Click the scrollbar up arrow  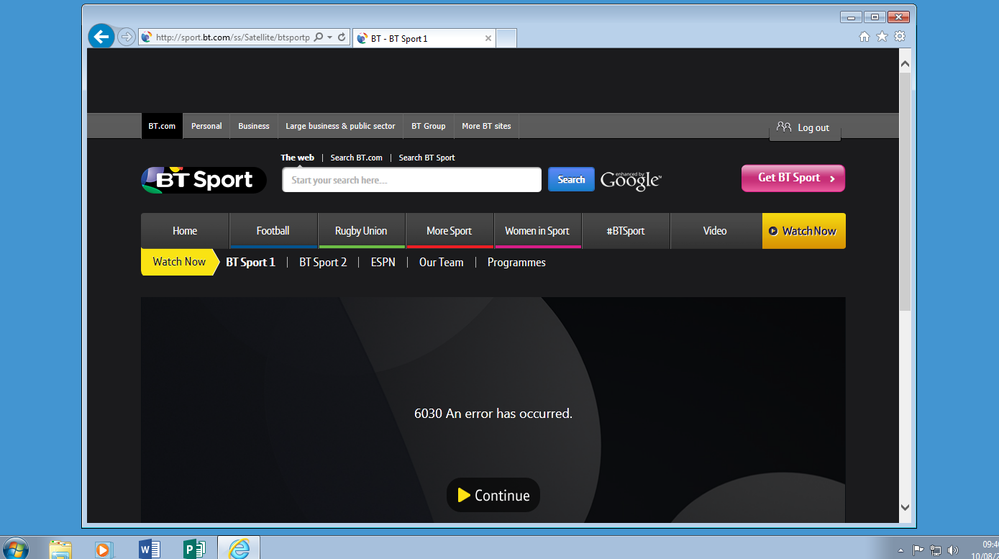point(905,64)
